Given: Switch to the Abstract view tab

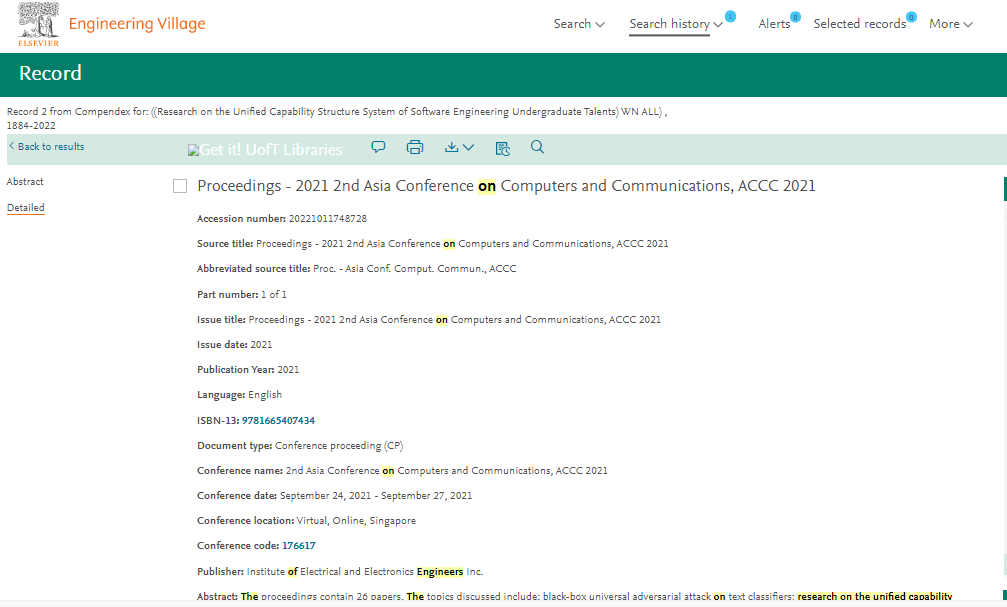Looking at the screenshot, I should (x=25, y=182).
